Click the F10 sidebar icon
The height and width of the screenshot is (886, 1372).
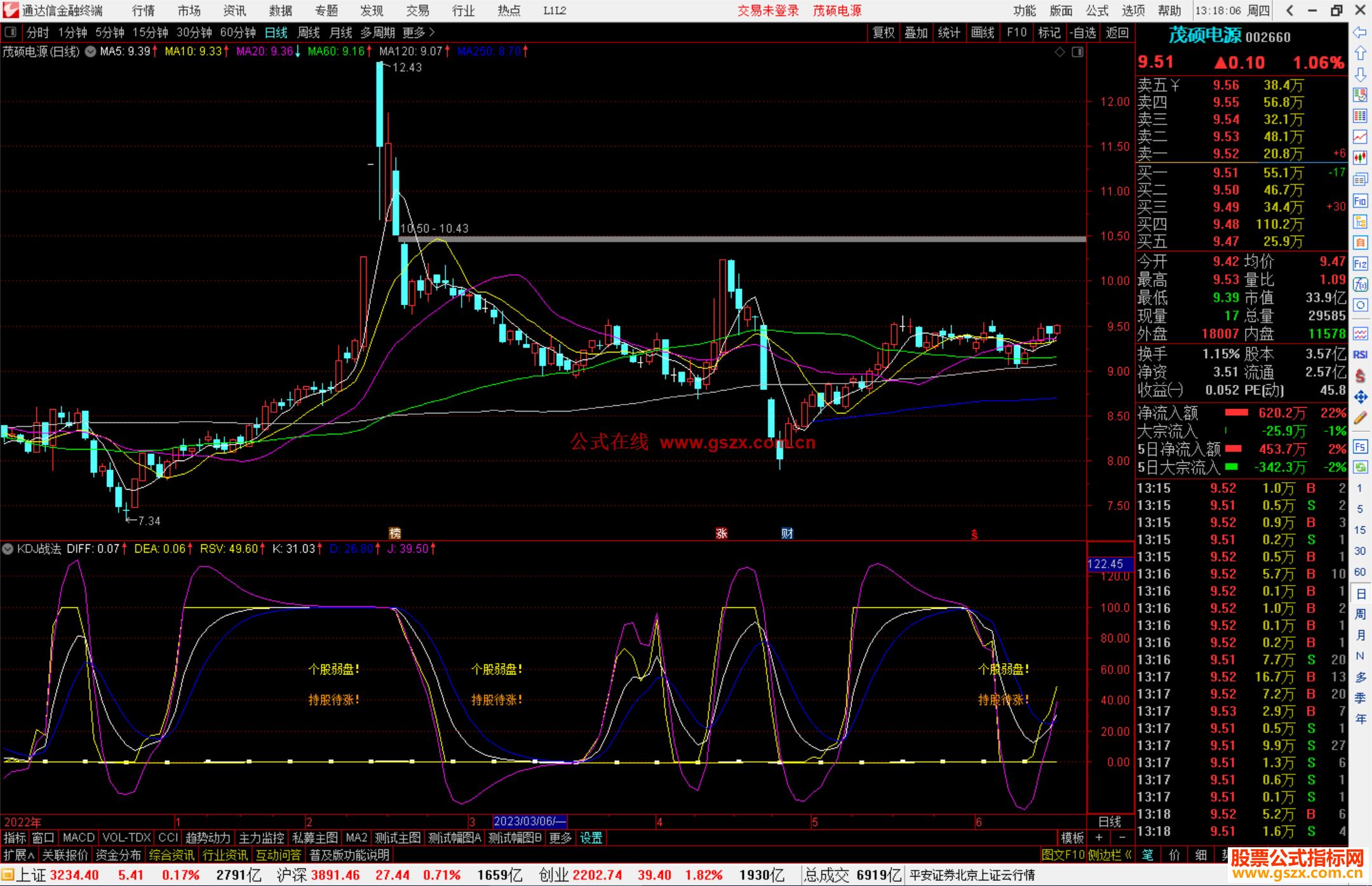(1360, 201)
